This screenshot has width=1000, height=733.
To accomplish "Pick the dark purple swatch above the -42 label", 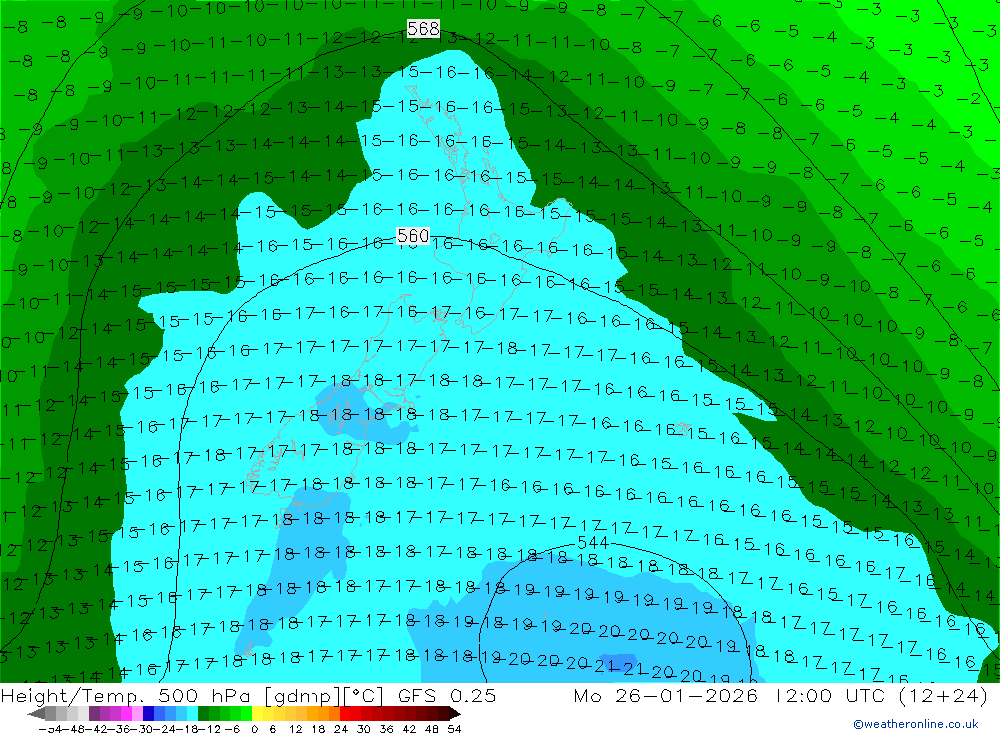I will 94,714.
